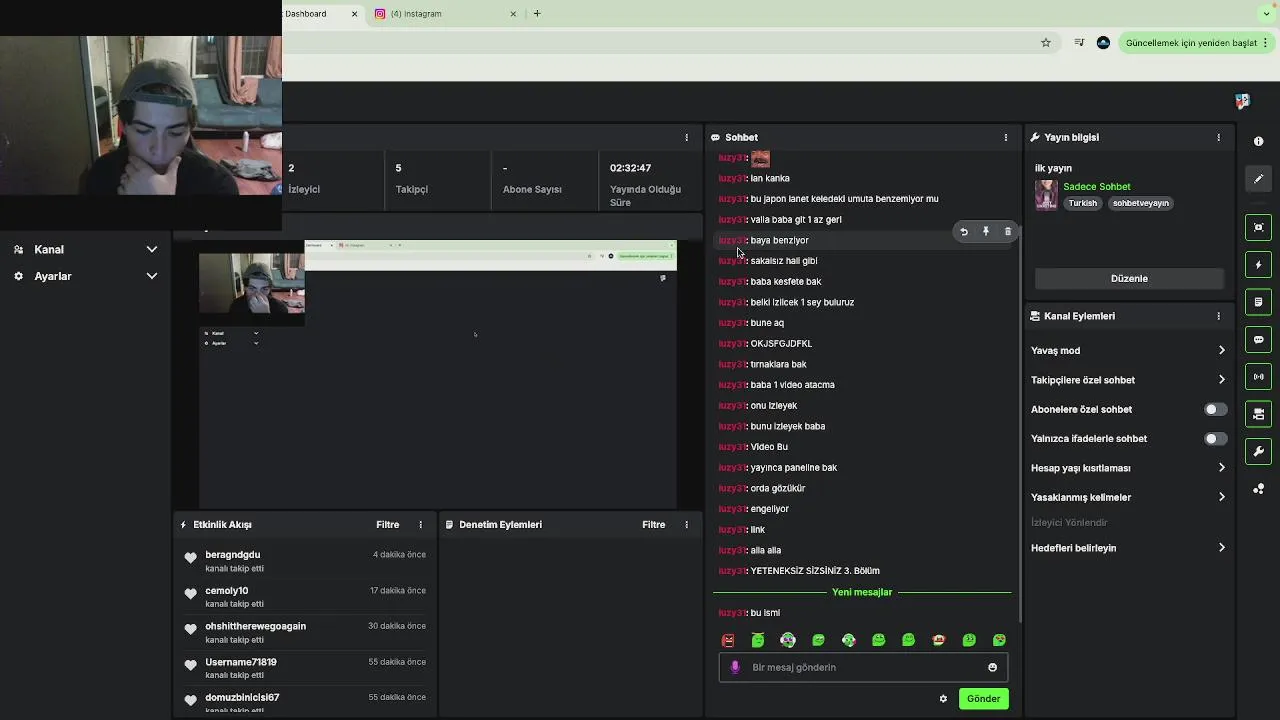Screen dimensions: 1280x720
Task: Jump to new messages via Yeni mesajlar
Action: (x=862, y=593)
